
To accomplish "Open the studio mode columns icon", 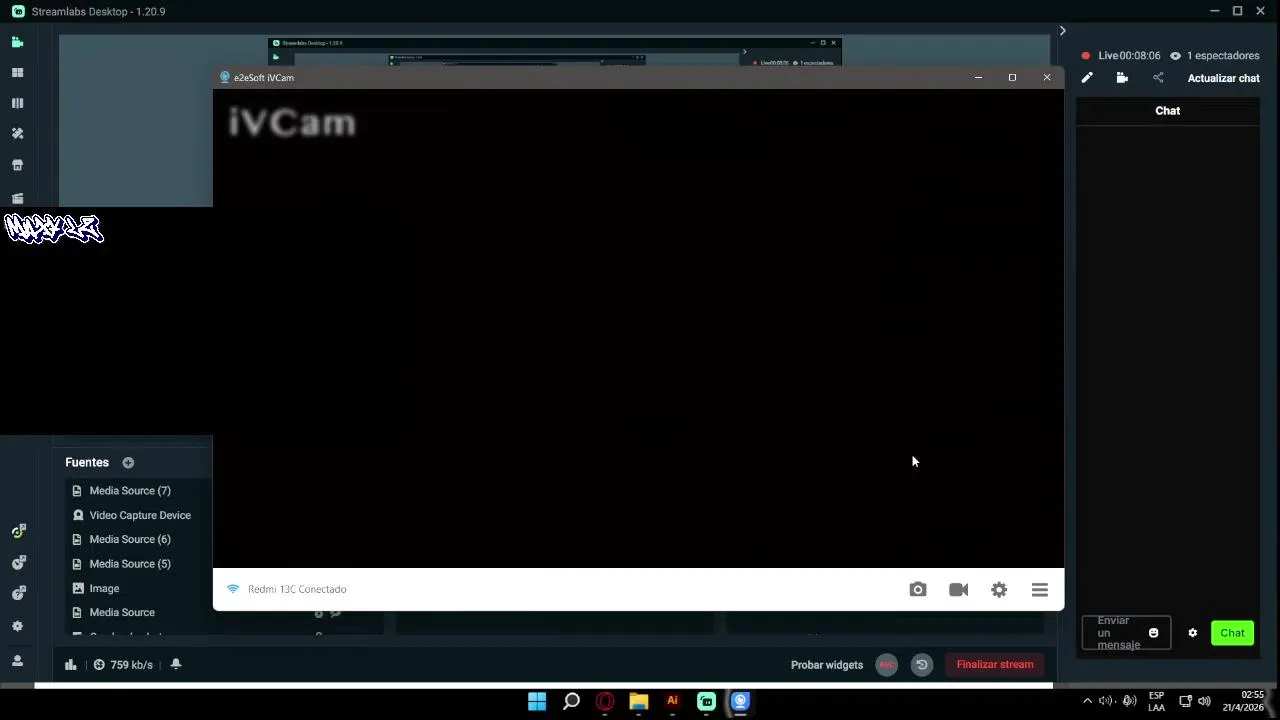I will tap(17, 103).
